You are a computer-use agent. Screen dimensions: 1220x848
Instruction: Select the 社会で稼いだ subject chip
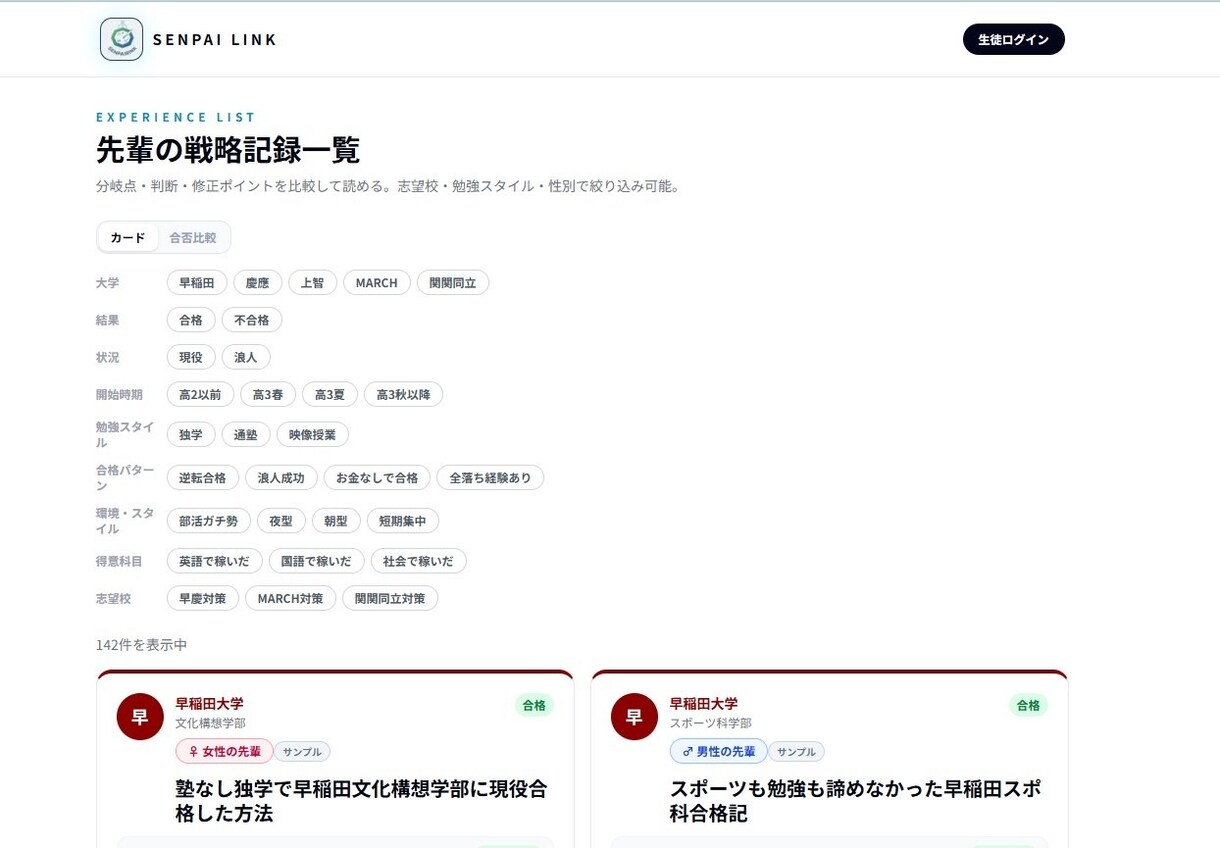click(418, 561)
